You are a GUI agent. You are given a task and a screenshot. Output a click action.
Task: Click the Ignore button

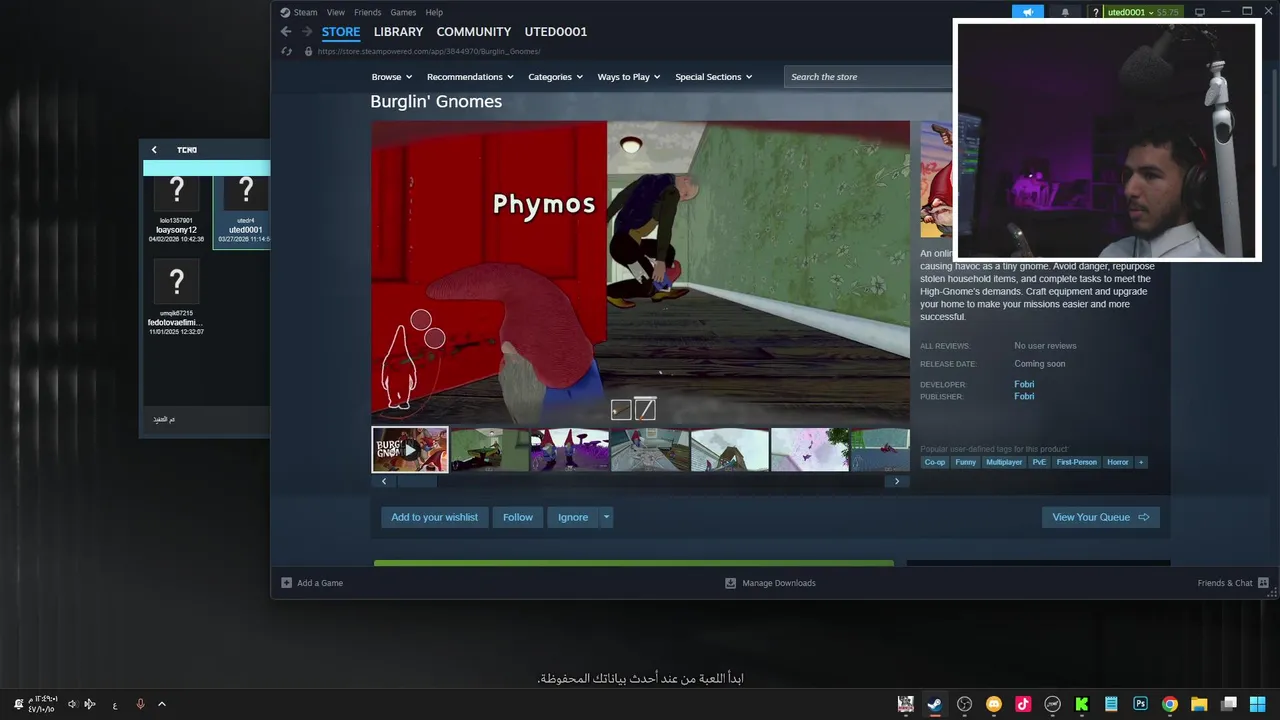click(x=573, y=517)
